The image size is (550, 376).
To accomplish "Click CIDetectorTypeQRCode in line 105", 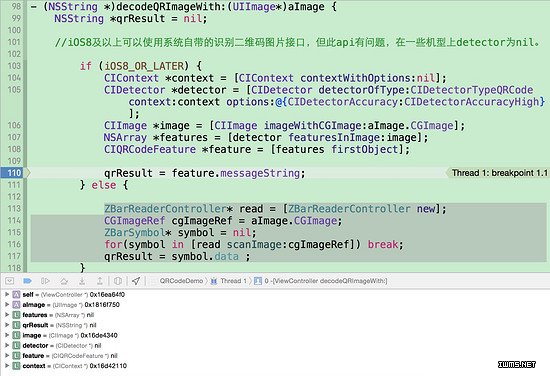I will click(x=472, y=90).
